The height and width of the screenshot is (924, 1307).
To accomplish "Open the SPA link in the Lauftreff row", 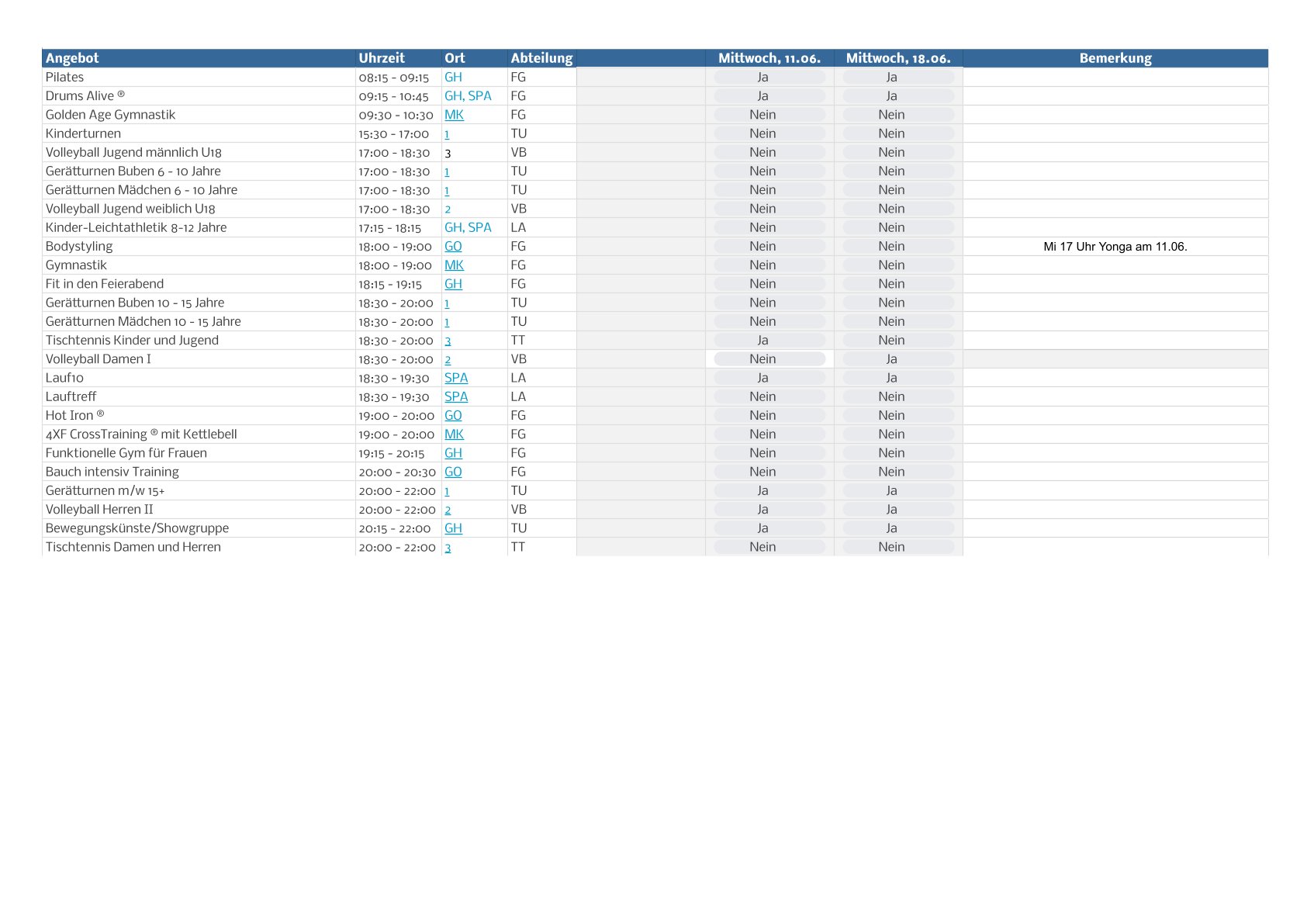I will 456,396.
